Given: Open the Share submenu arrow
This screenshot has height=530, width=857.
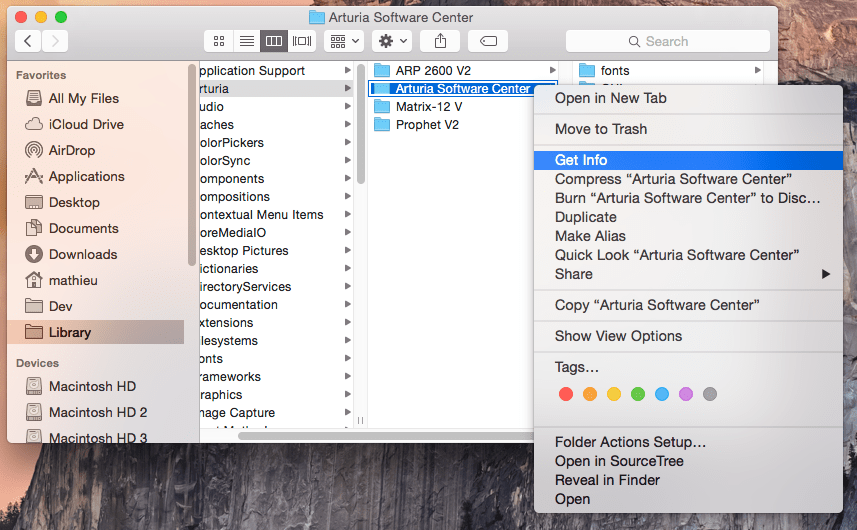Looking at the screenshot, I should [x=825, y=274].
